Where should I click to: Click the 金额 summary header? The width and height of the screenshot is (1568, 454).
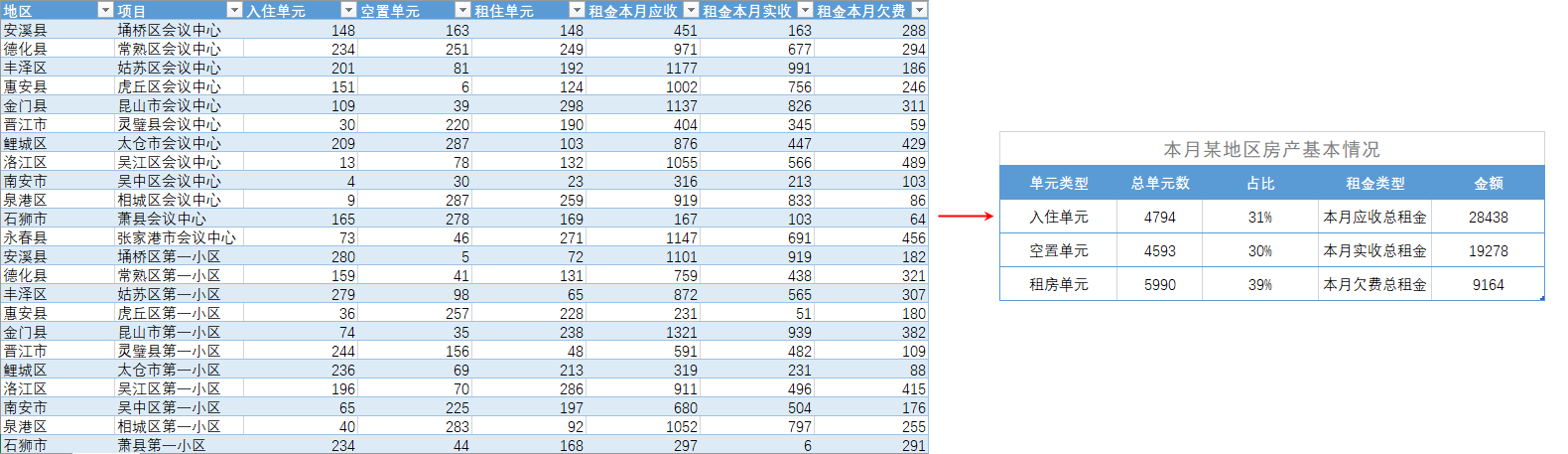point(1488,183)
